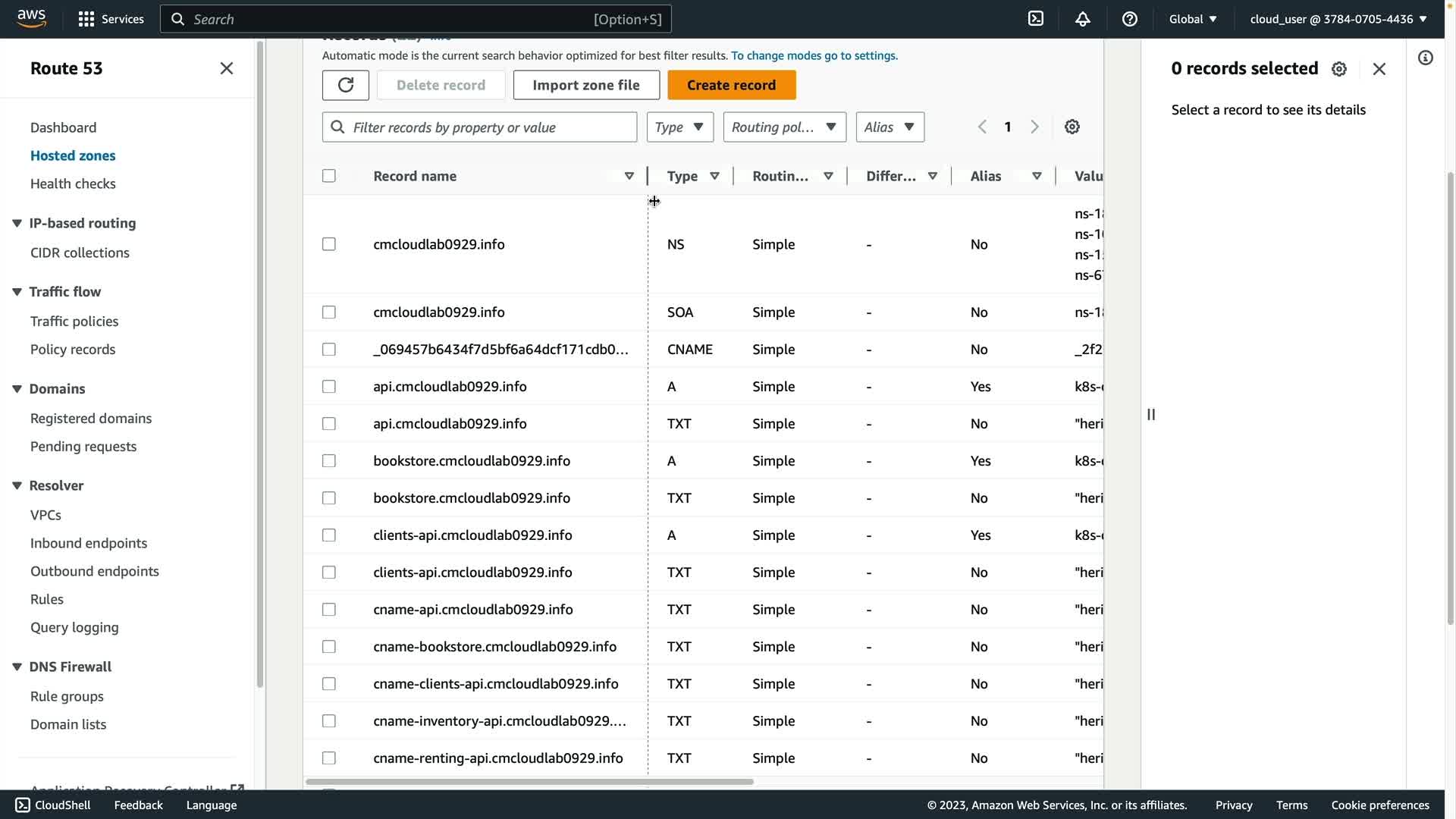
Task: Click the refresh records icon button
Action: (346, 85)
